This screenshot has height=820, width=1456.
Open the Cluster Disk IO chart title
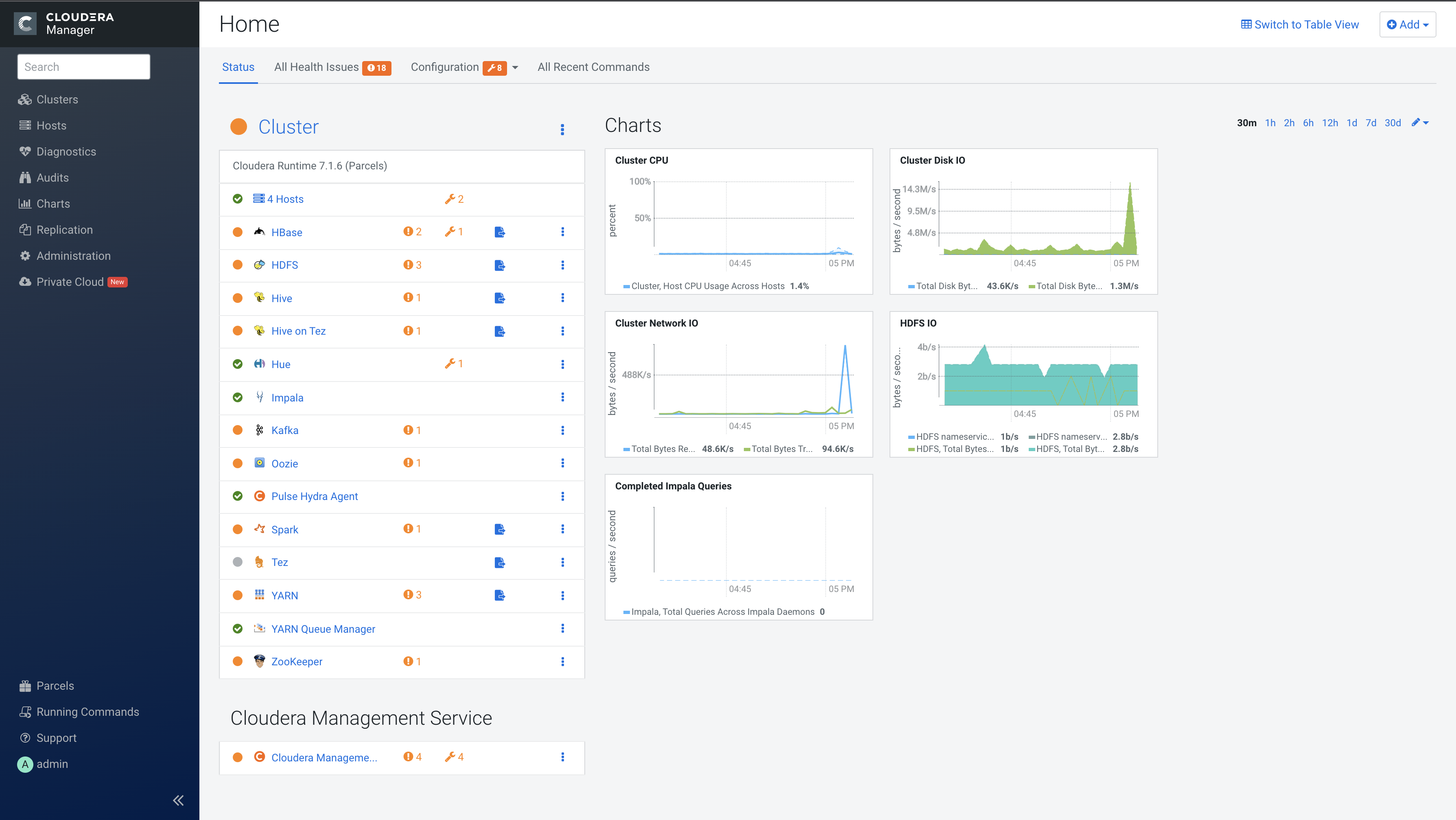pyautogui.click(x=933, y=160)
